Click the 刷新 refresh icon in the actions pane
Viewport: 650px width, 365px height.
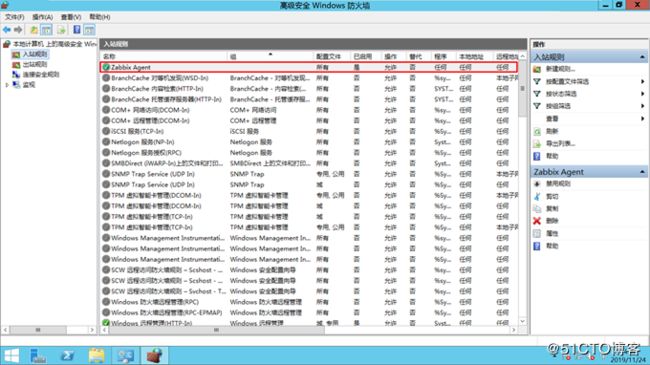click(x=537, y=131)
